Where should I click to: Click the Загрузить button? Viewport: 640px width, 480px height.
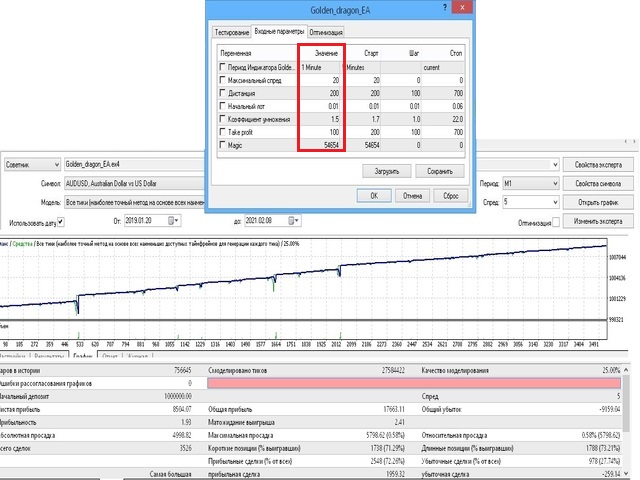click(x=387, y=171)
